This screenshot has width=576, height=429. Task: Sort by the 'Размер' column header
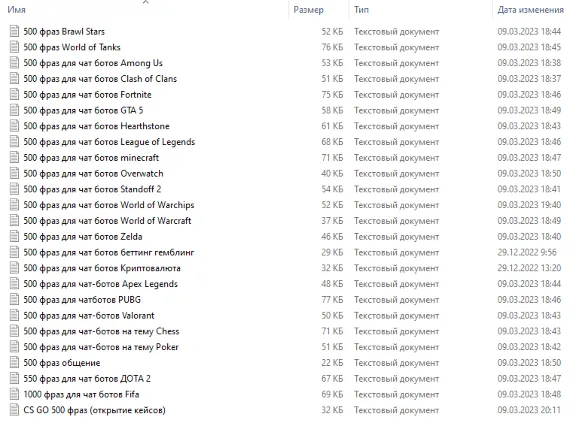click(x=308, y=10)
